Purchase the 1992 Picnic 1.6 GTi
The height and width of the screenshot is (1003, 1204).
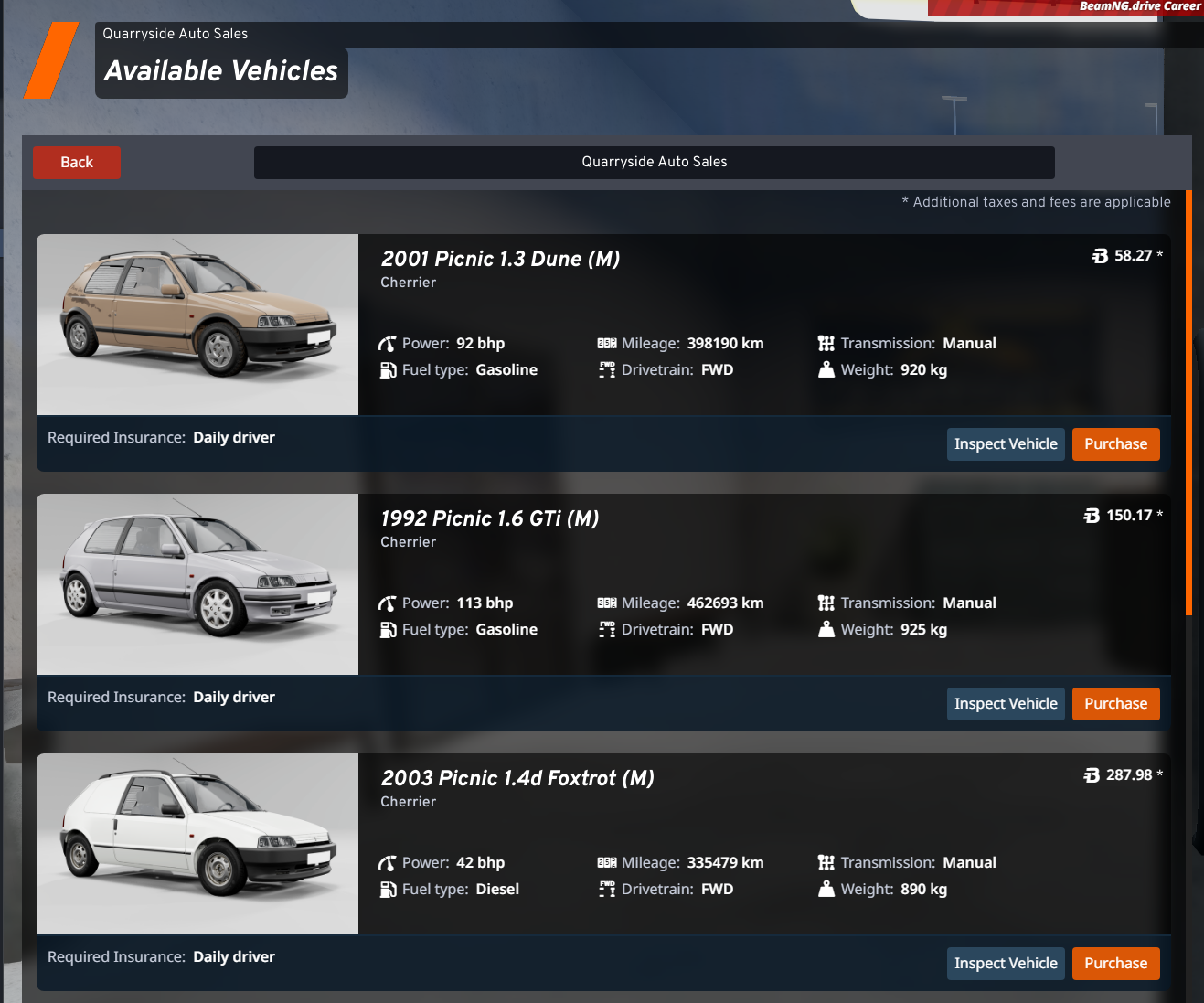(x=1115, y=704)
